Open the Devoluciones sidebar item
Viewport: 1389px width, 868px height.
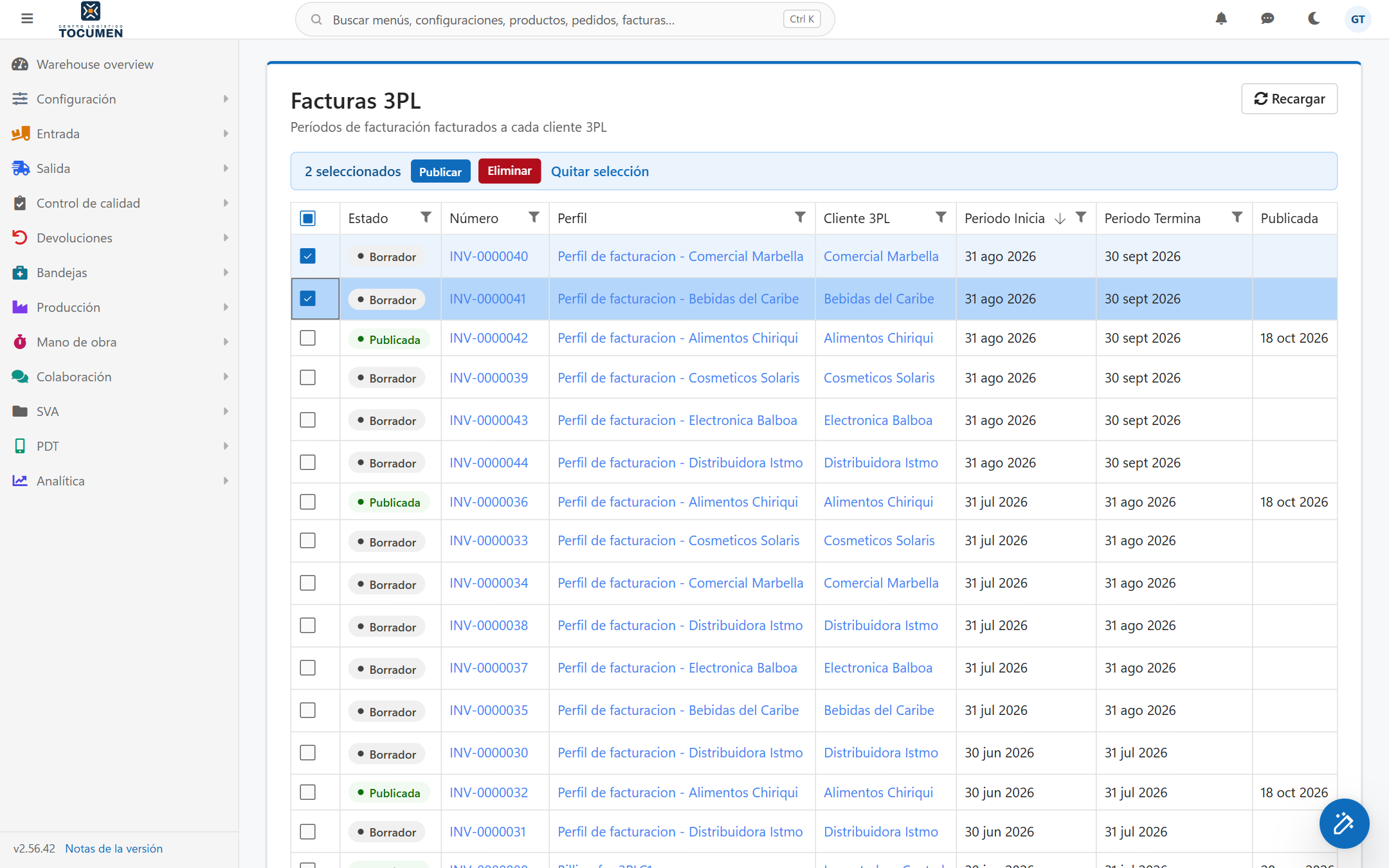tap(120, 238)
